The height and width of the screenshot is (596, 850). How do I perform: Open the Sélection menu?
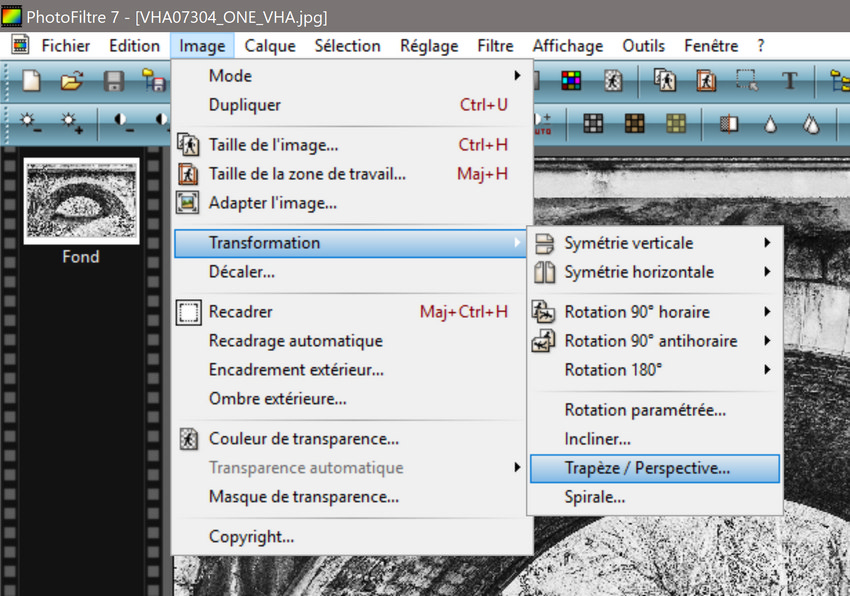[x=347, y=46]
